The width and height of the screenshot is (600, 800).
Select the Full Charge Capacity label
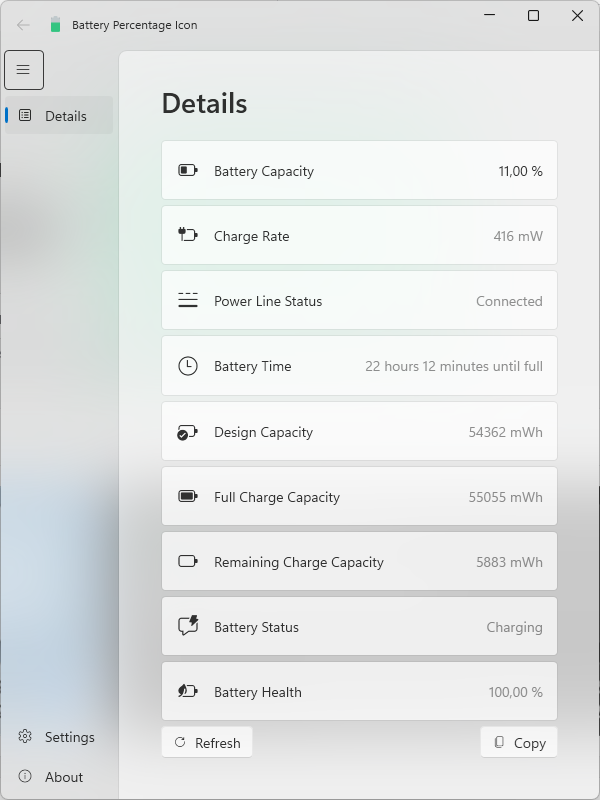(x=277, y=497)
